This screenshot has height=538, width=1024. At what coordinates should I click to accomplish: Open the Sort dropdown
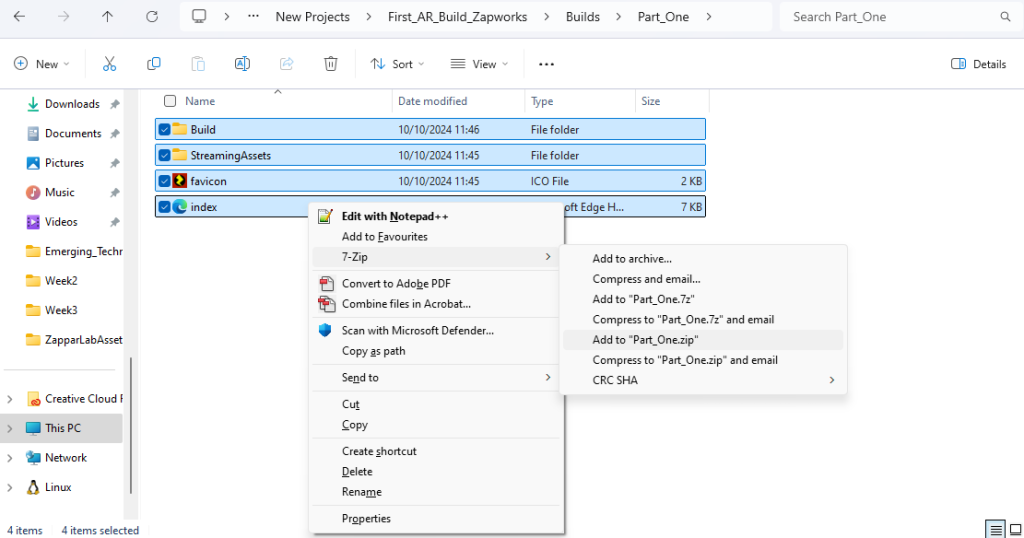coord(397,64)
